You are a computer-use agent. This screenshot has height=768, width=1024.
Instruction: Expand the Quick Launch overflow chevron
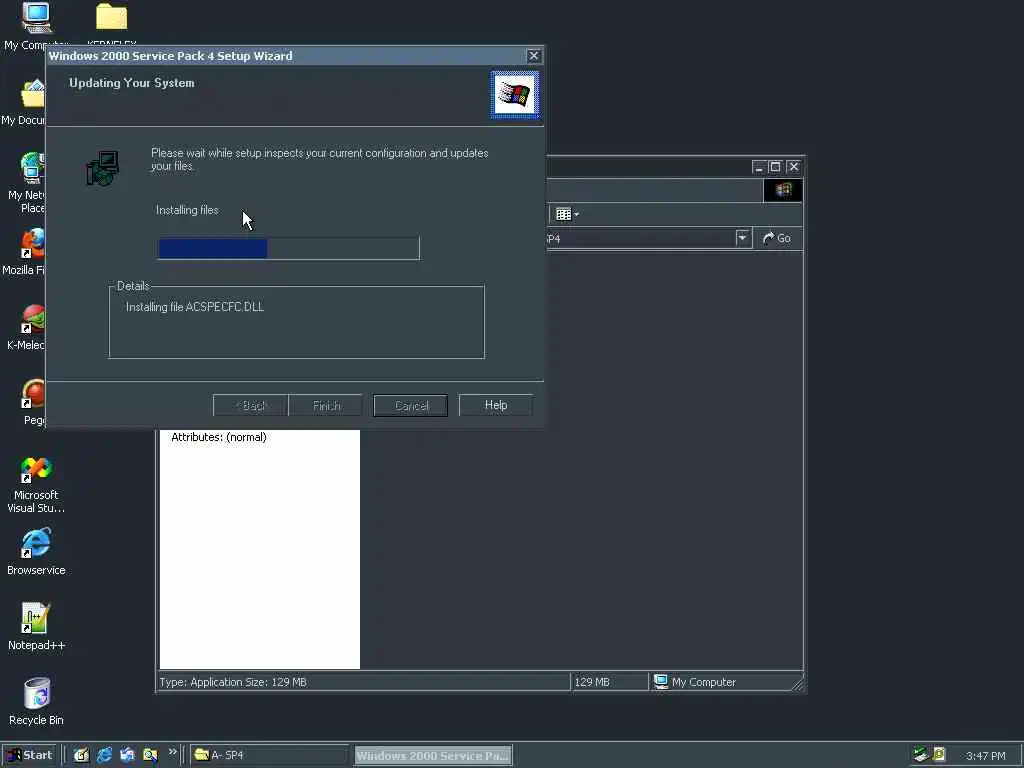(x=172, y=752)
